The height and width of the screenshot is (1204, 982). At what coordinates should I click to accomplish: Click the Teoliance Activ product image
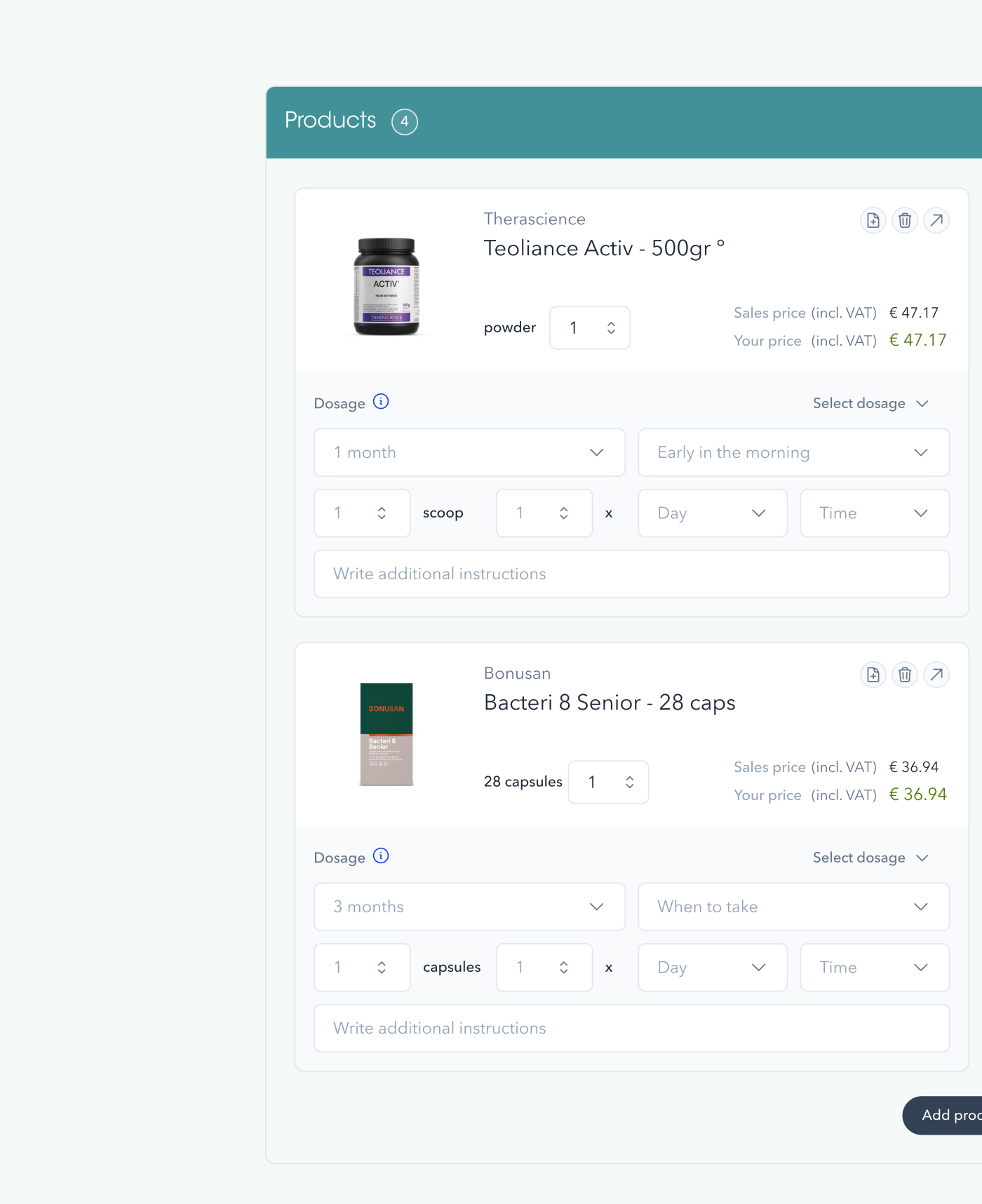[386, 287]
